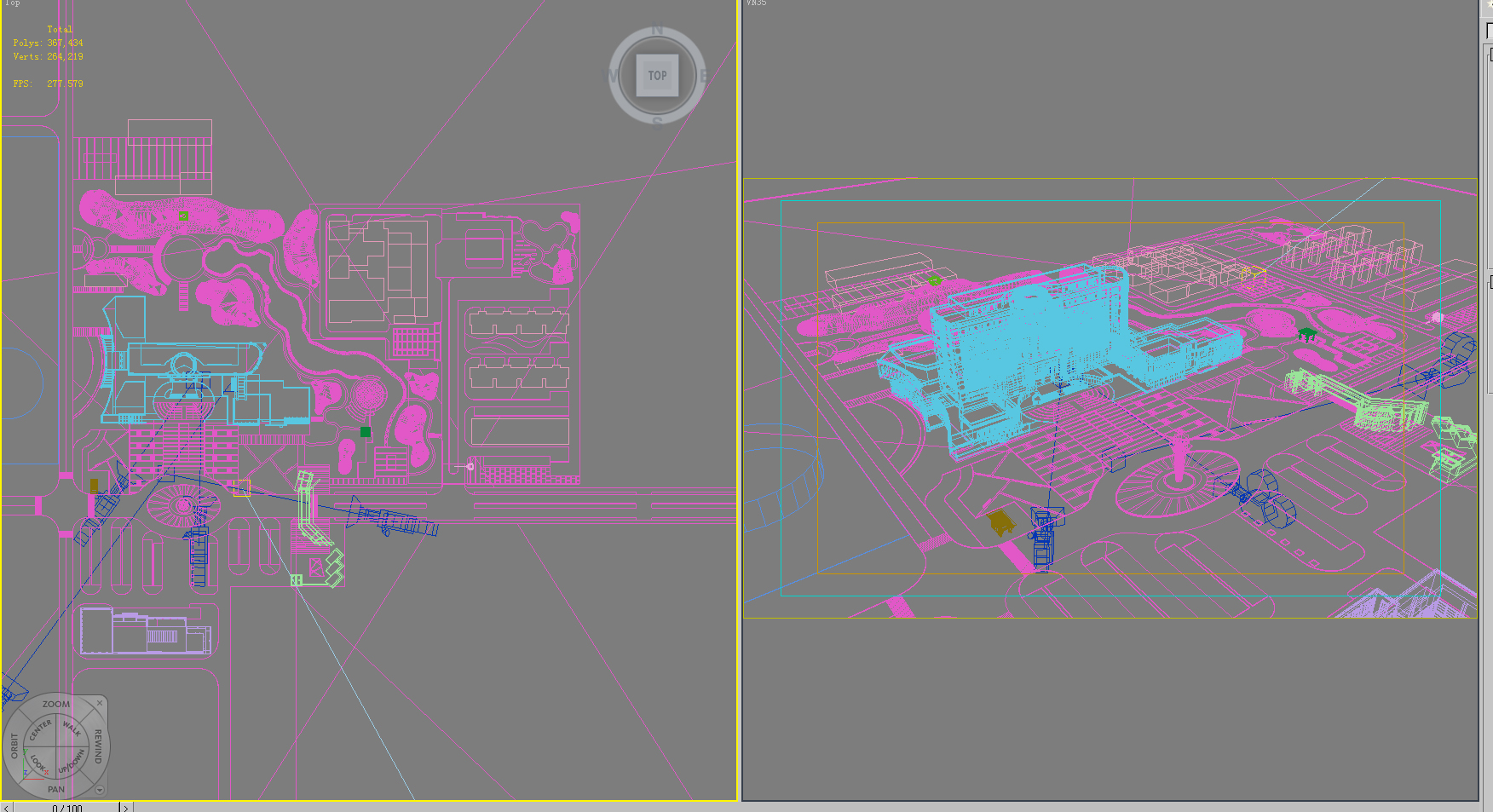1493x812 pixels.
Task: Click the REWIND wedge on the SteeringWheel
Action: coord(98,746)
